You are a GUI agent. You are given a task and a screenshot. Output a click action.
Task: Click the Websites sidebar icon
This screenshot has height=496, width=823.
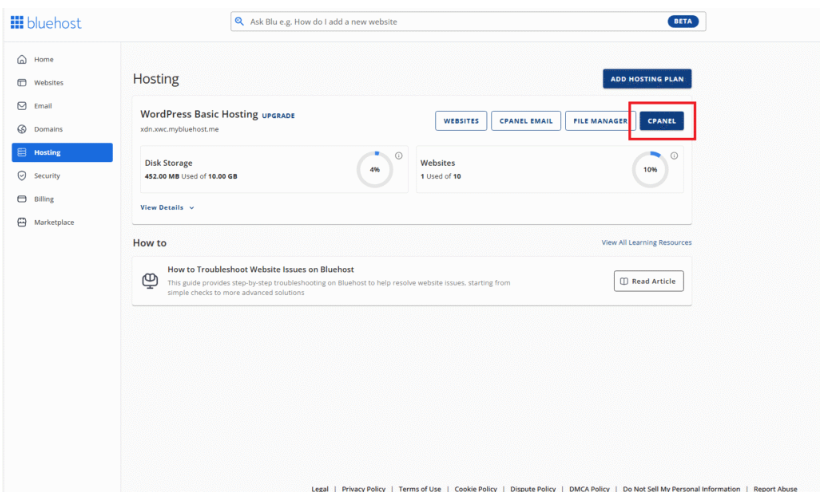coord(22,82)
